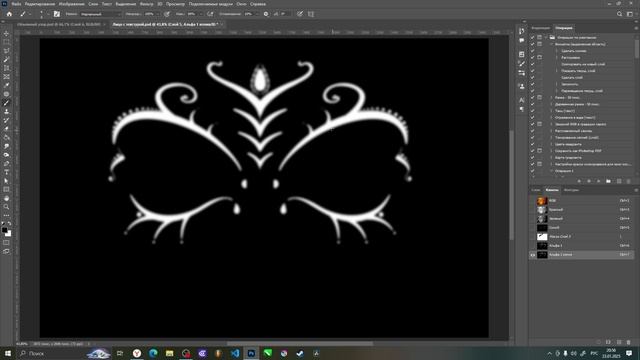Show the Красный channel via its eye box
Screen dimensions: 640x360
(x=533, y=210)
